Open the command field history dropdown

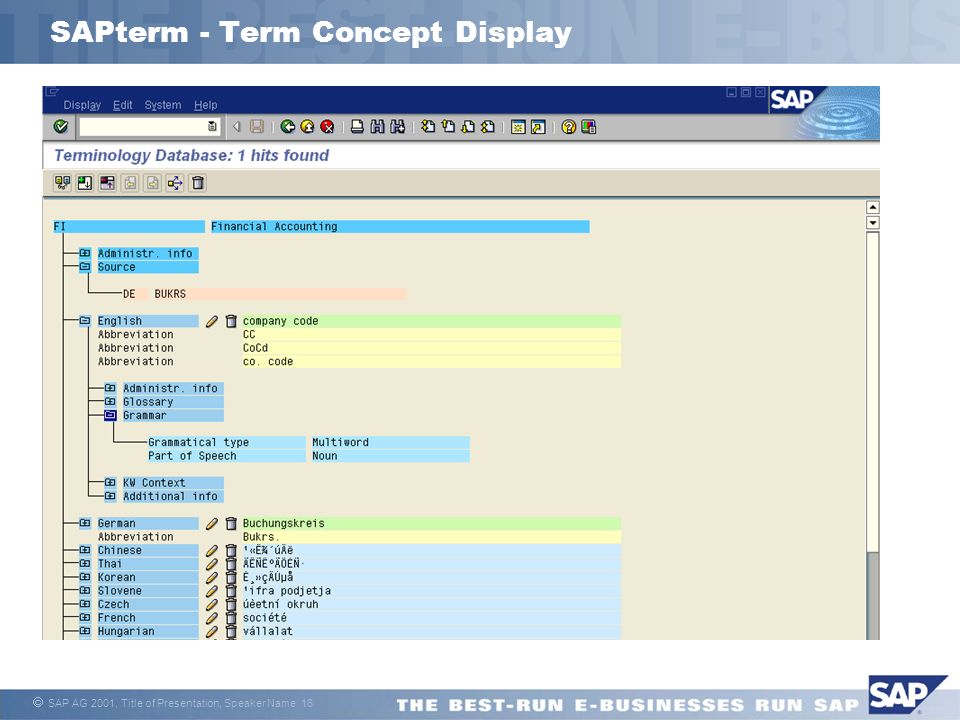212,127
